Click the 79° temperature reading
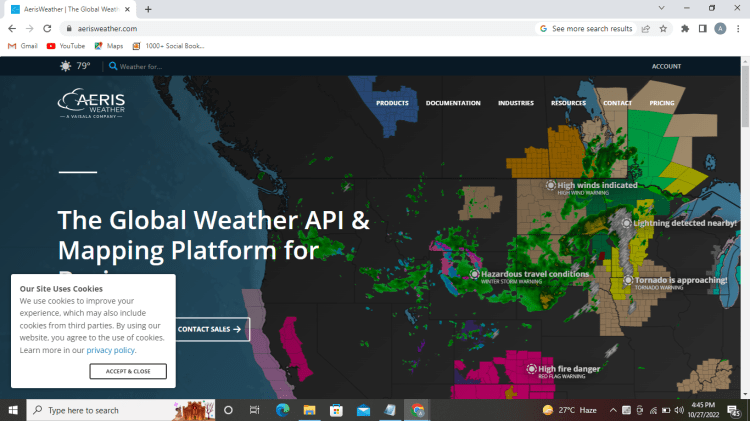The image size is (750, 421). [83, 66]
